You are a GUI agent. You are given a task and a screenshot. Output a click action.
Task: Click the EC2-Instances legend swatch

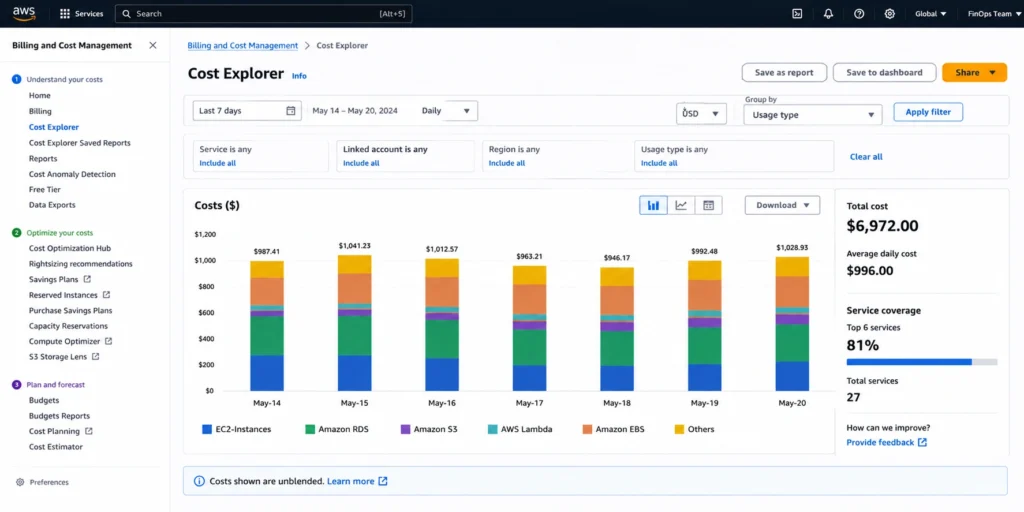pyautogui.click(x=207, y=430)
